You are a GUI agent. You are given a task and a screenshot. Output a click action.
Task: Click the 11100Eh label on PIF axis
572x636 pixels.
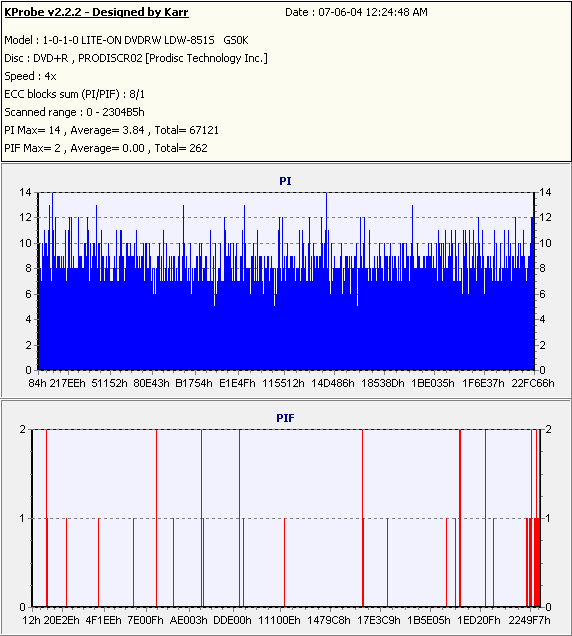pyautogui.click(x=280, y=620)
